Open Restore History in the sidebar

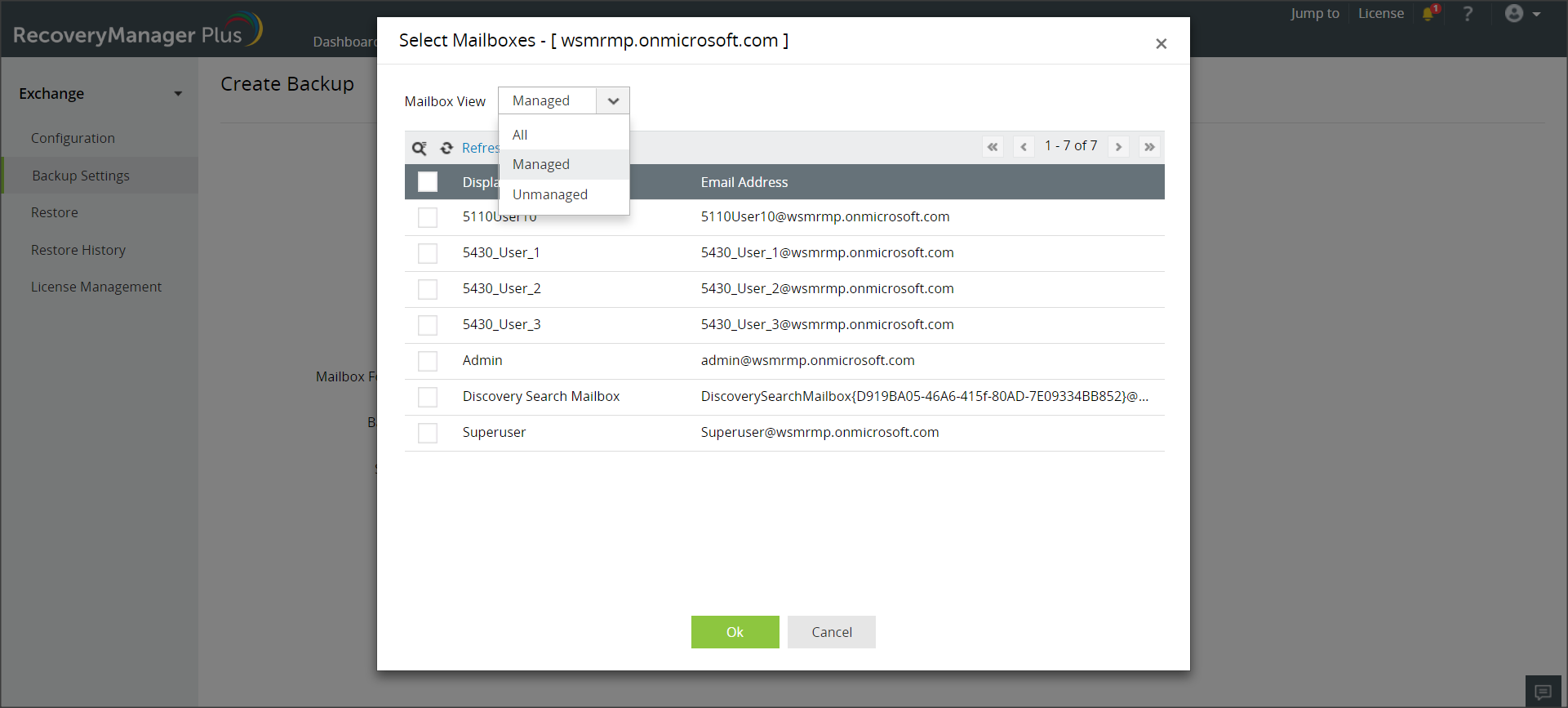pyautogui.click(x=78, y=250)
